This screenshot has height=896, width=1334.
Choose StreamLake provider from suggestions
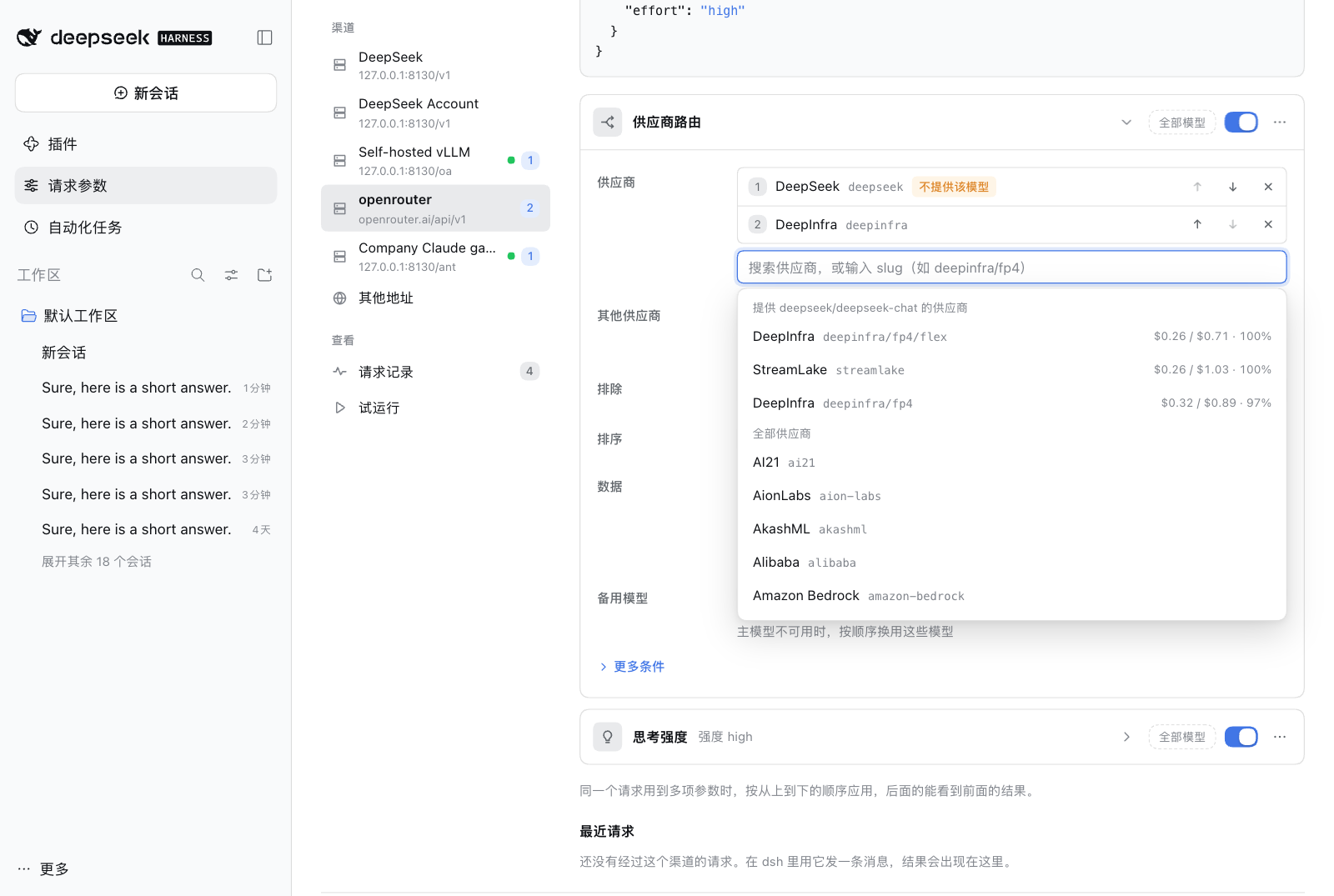pyautogui.click(x=1012, y=370)
